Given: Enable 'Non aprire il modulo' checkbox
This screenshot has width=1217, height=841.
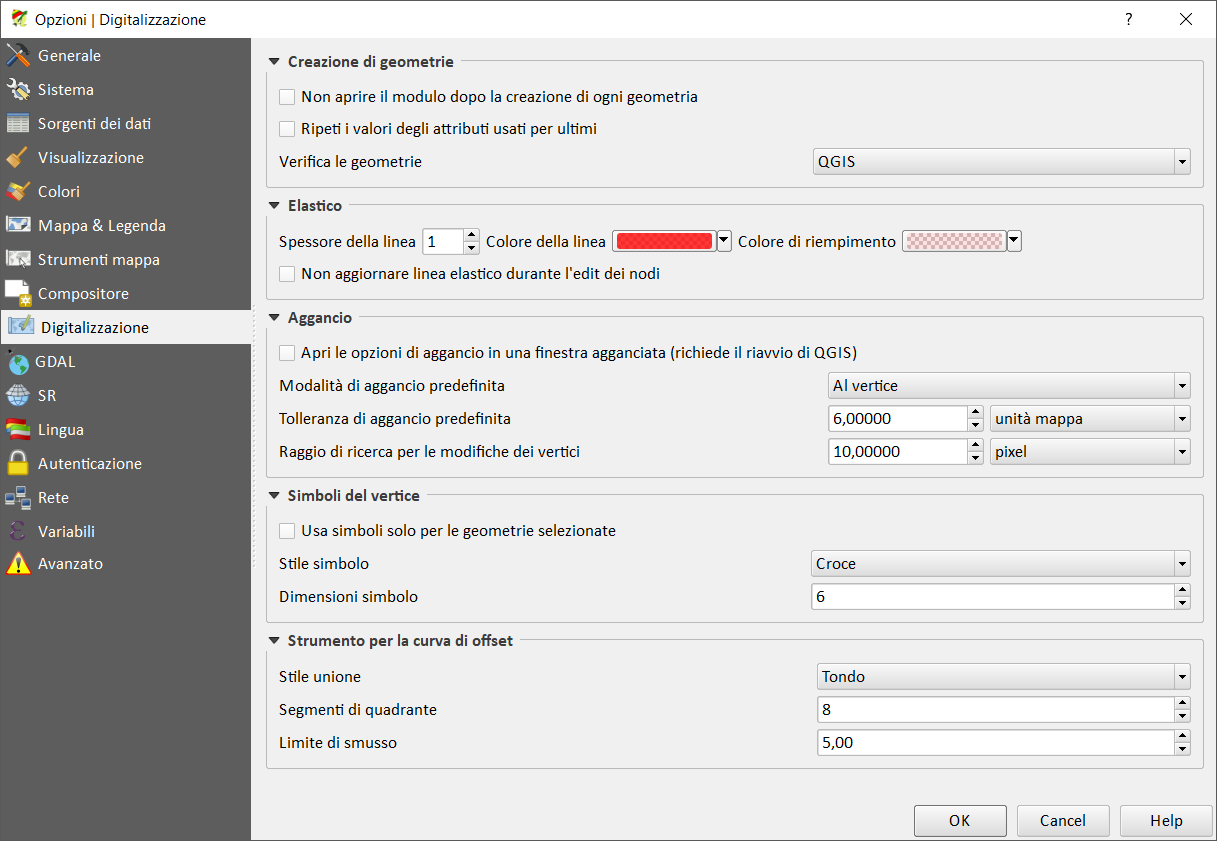Looking at the screenshot, I should pyautogui.click(x=288, y=97).
